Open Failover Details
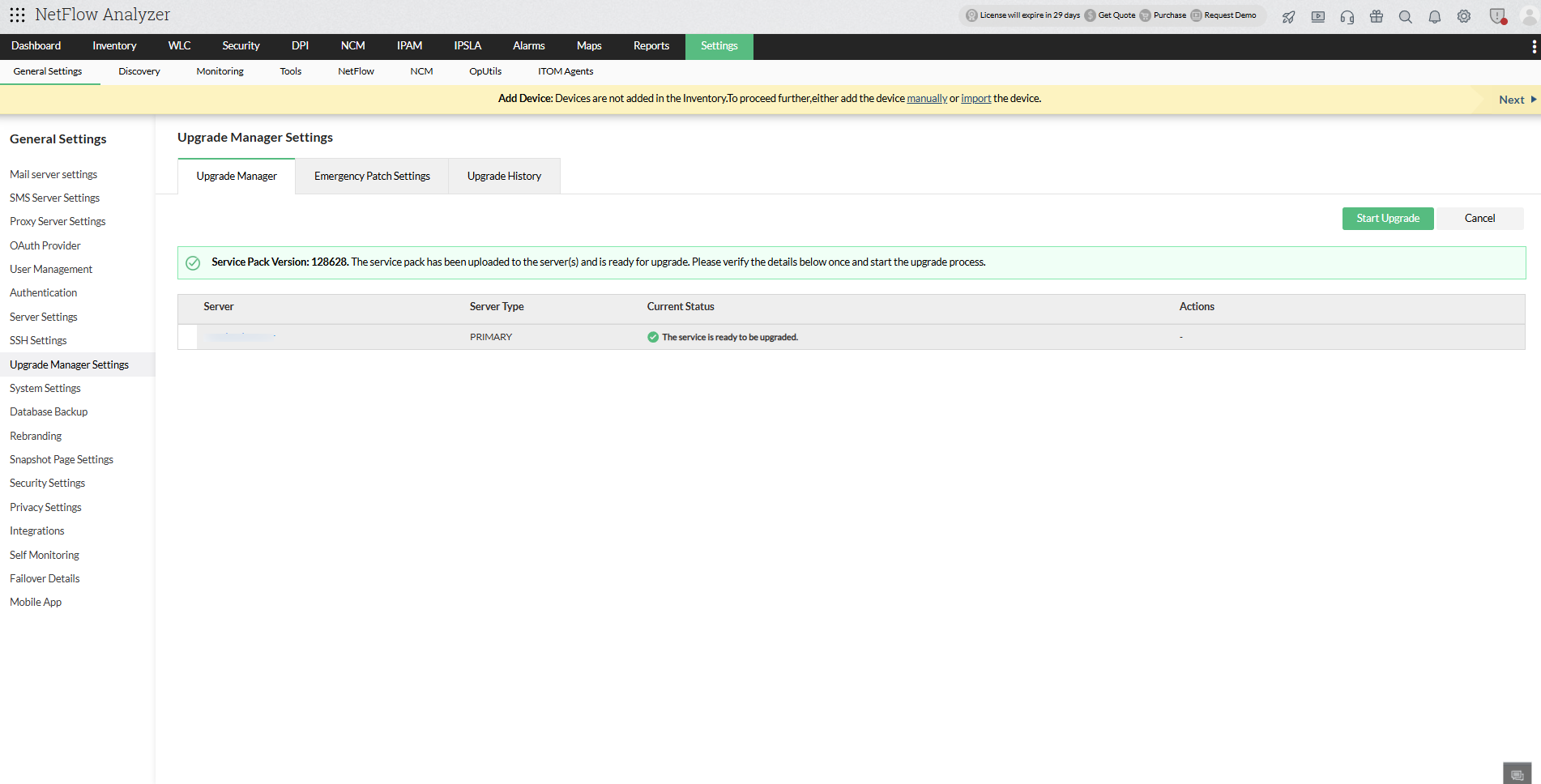The image size is (1541, 784). click(45, 578)
